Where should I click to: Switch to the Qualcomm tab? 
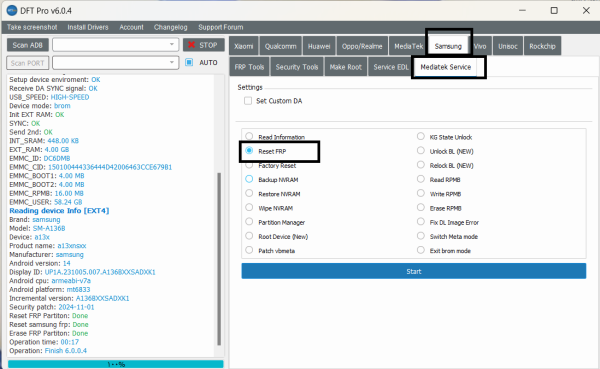tap(280, 46)
